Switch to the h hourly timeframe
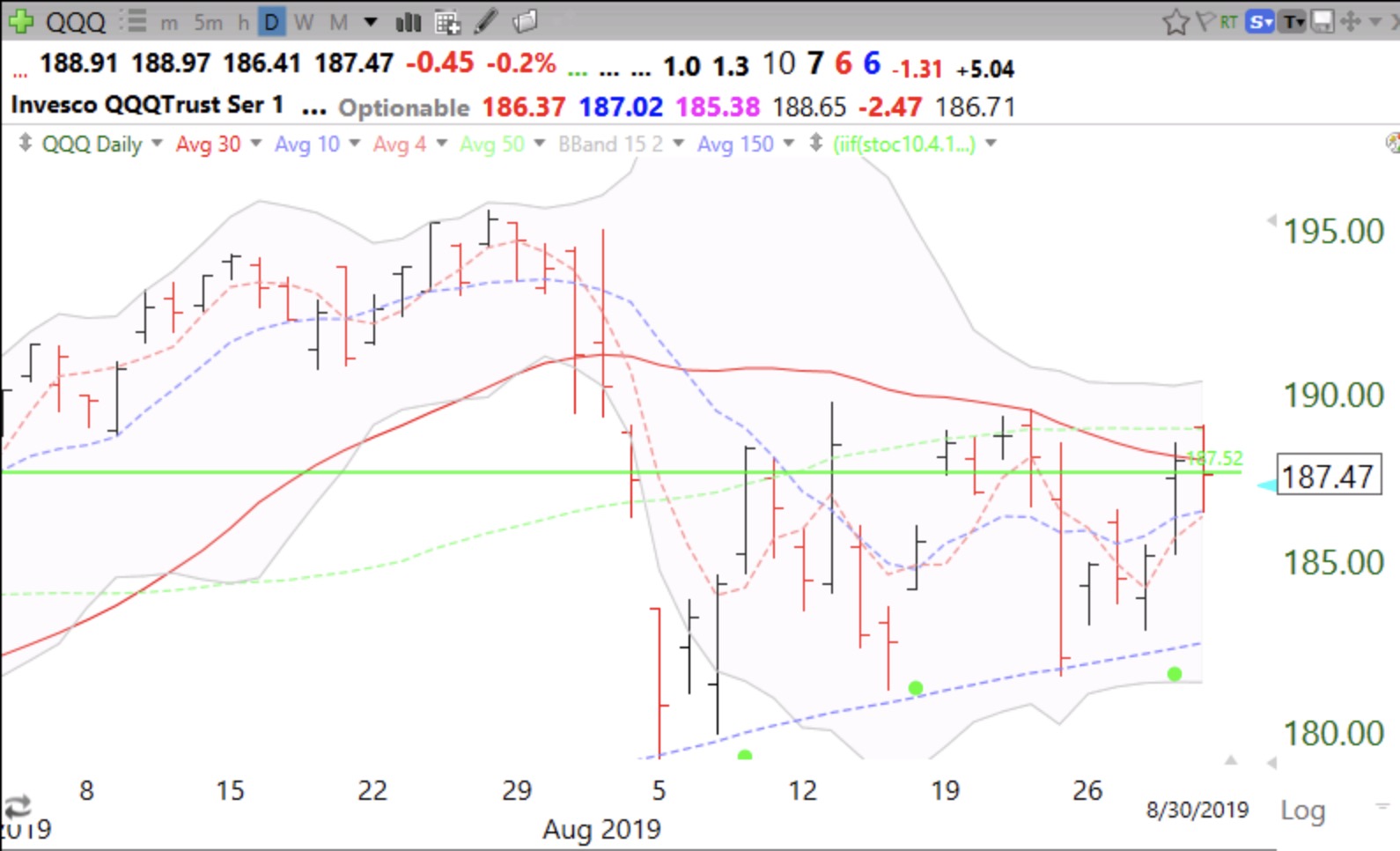The width and height of the screenshot is (1400, 851). [x=244, y=22]
